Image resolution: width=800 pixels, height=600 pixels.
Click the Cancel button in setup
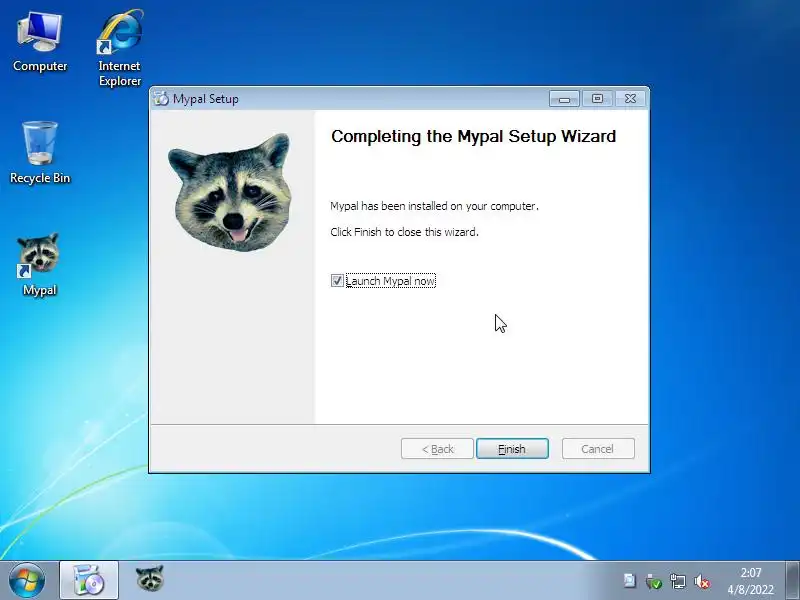point(598,448)
